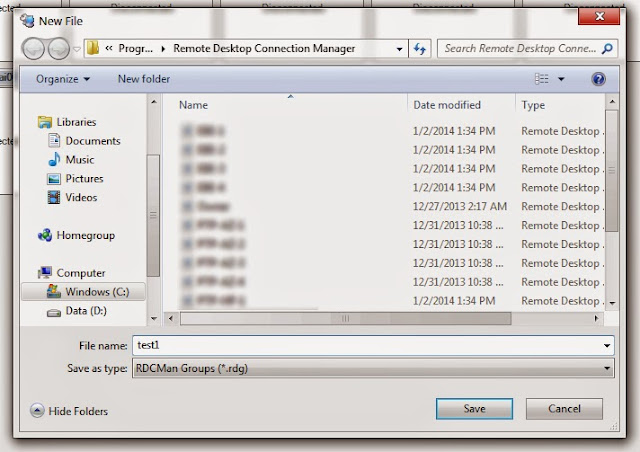
Task: Close the New File dialog
Action: click(x=599, y=17)
